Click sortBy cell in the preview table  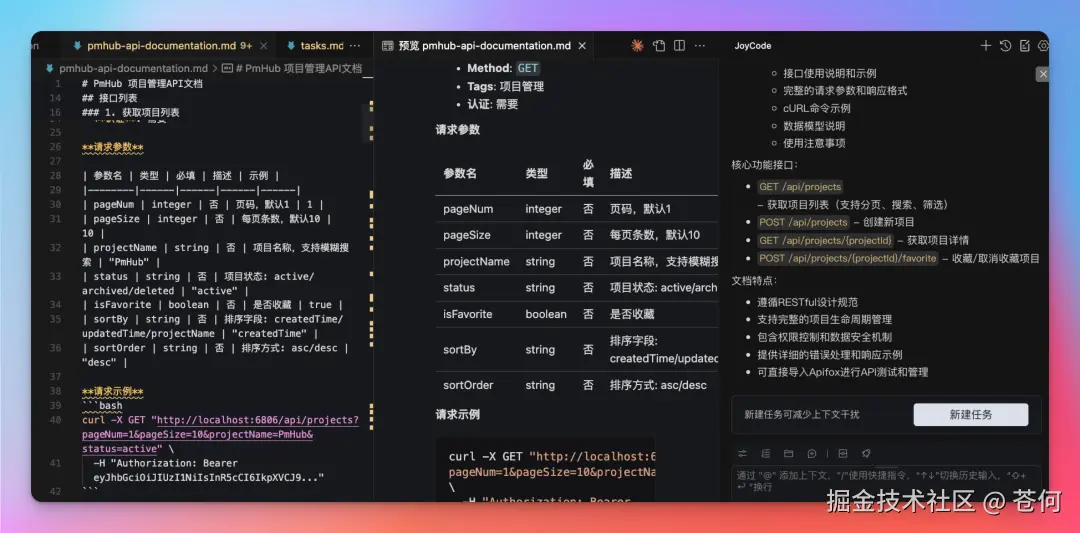pos(459,350)
